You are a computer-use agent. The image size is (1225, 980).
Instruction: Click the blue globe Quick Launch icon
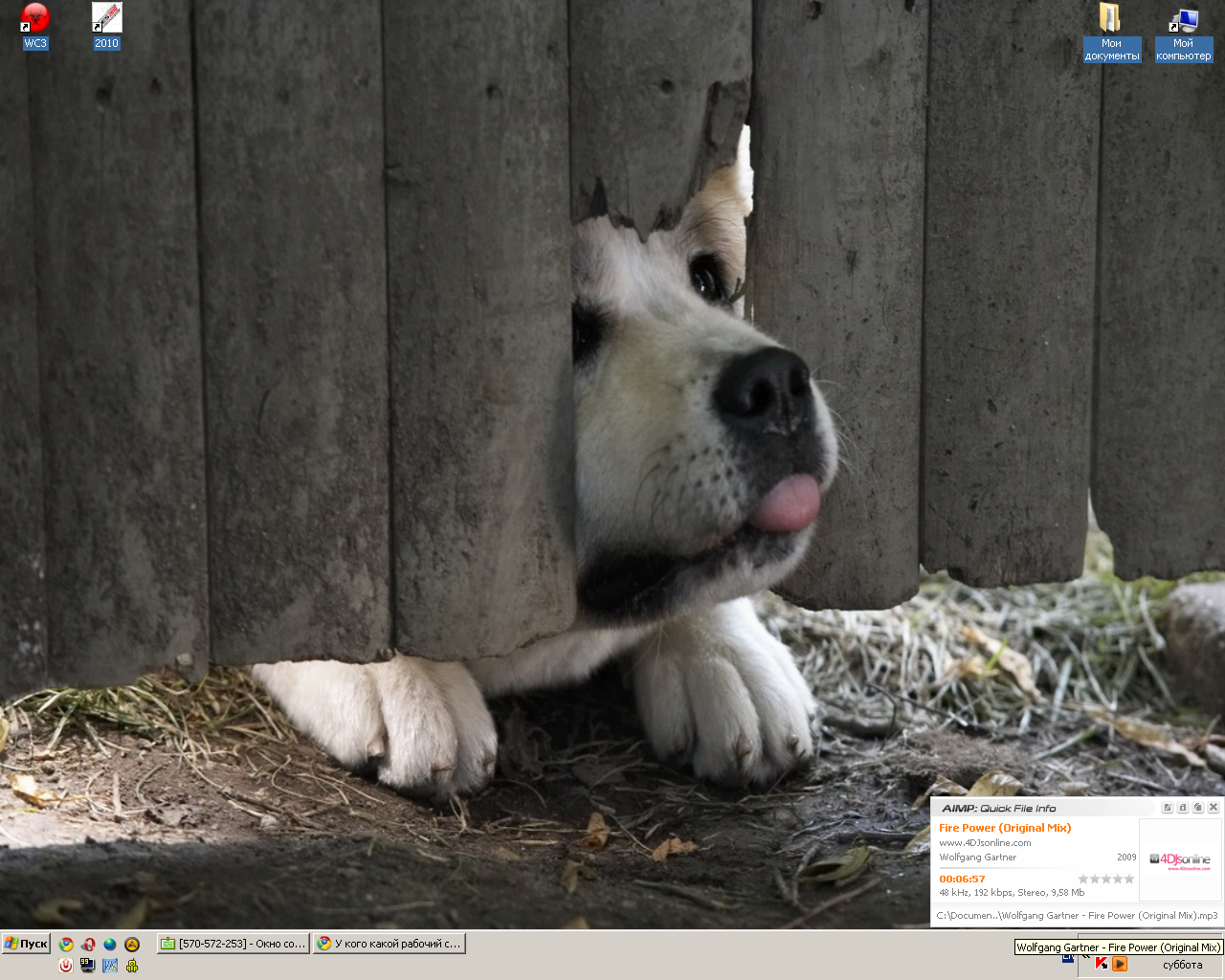click(110, 945)
